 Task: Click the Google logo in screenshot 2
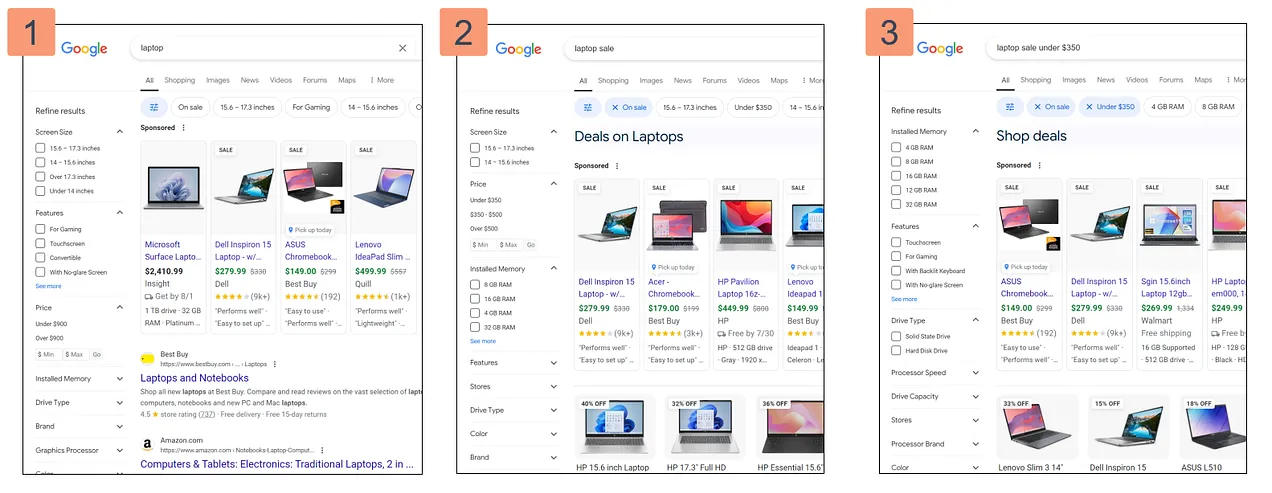point(518,49)
